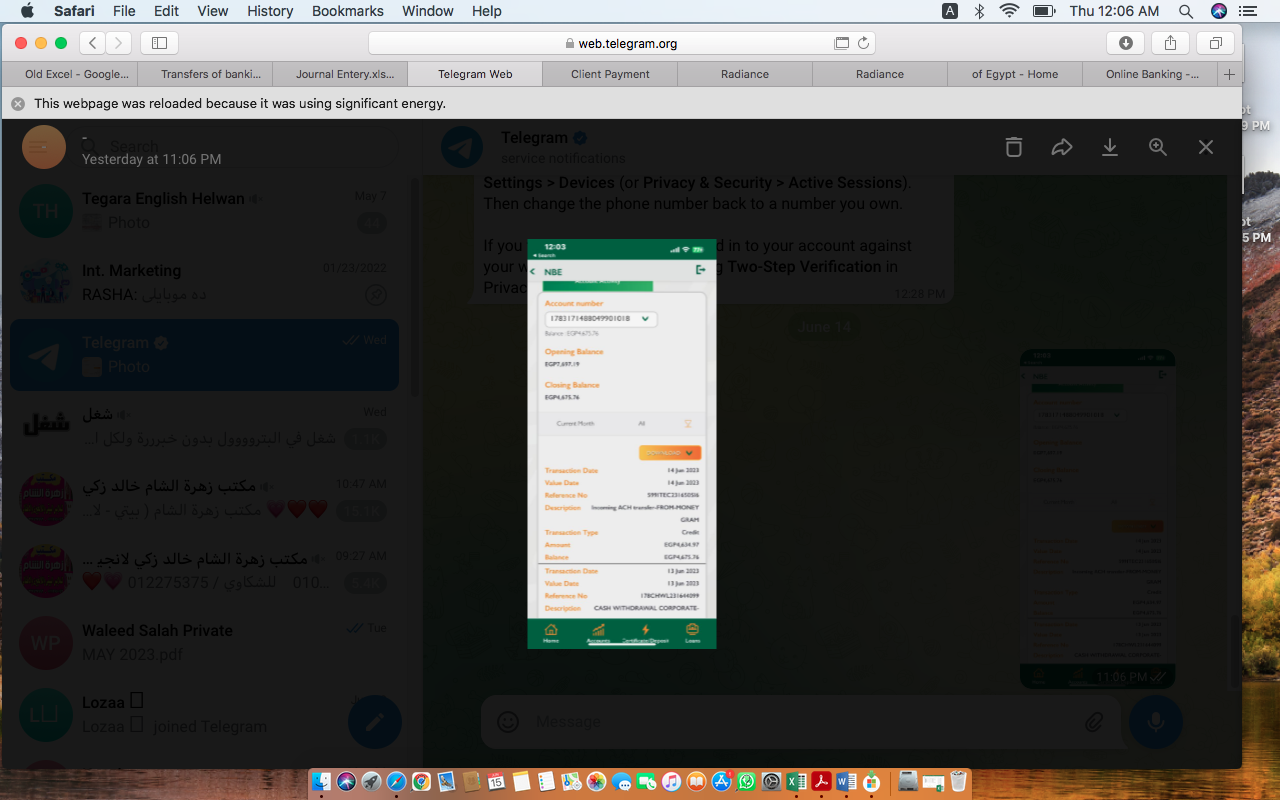
Task: Close the media viewer with the X
Action: click(x=1206, y=147)
